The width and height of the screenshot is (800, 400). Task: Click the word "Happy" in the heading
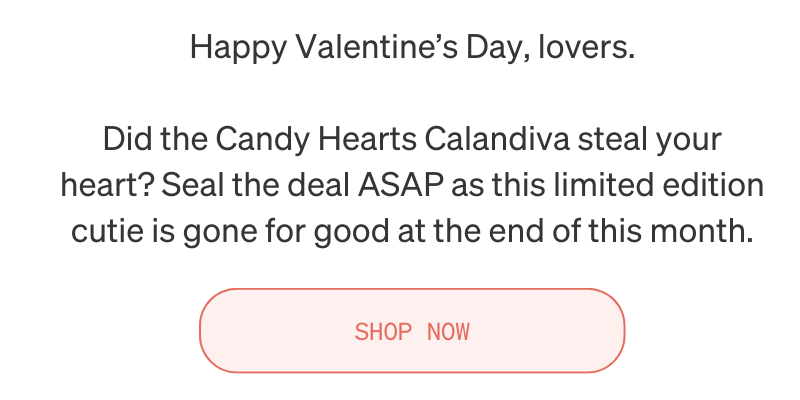pos(238,49)
